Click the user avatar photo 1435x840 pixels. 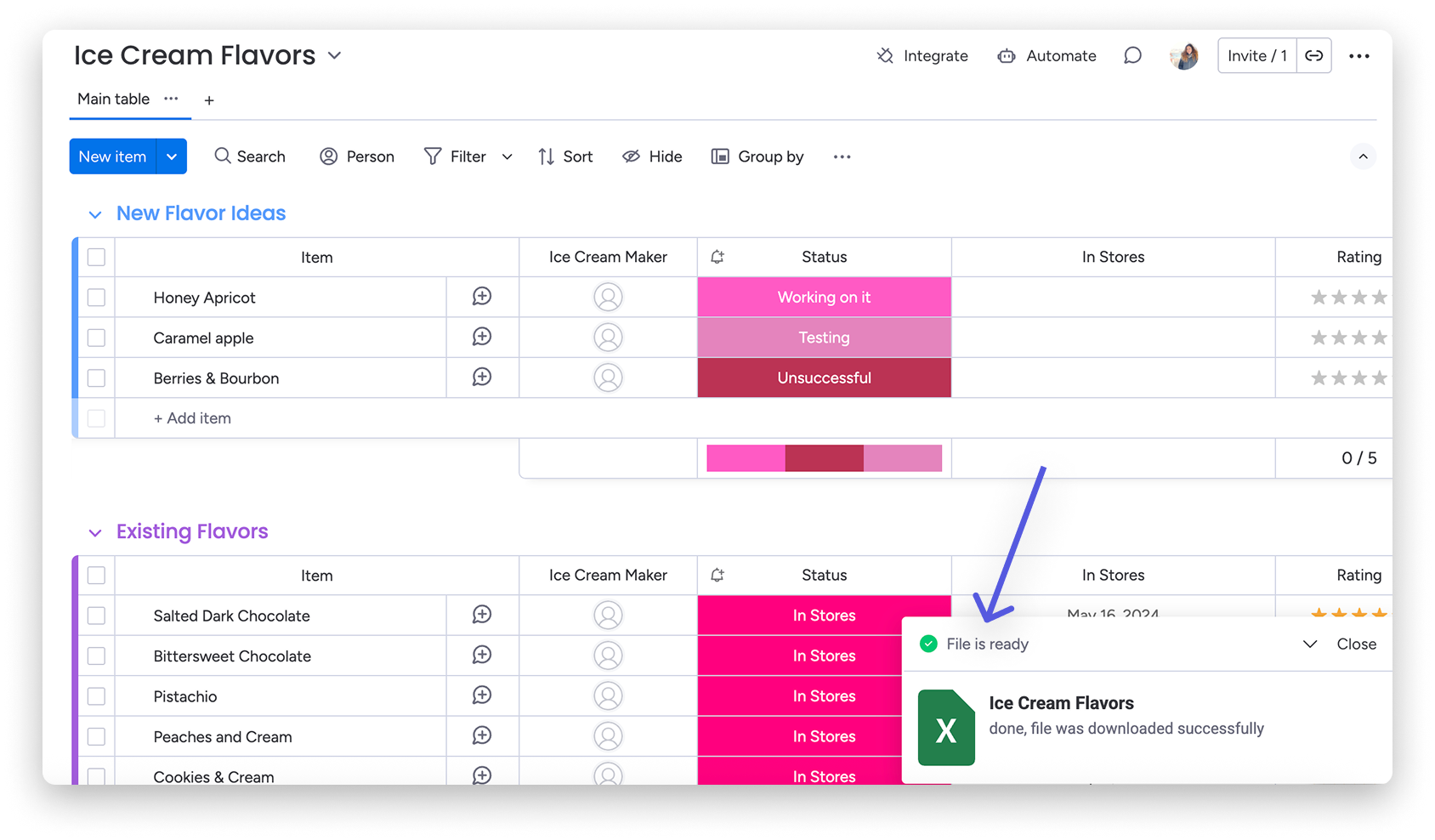[x=1184, y=56]
